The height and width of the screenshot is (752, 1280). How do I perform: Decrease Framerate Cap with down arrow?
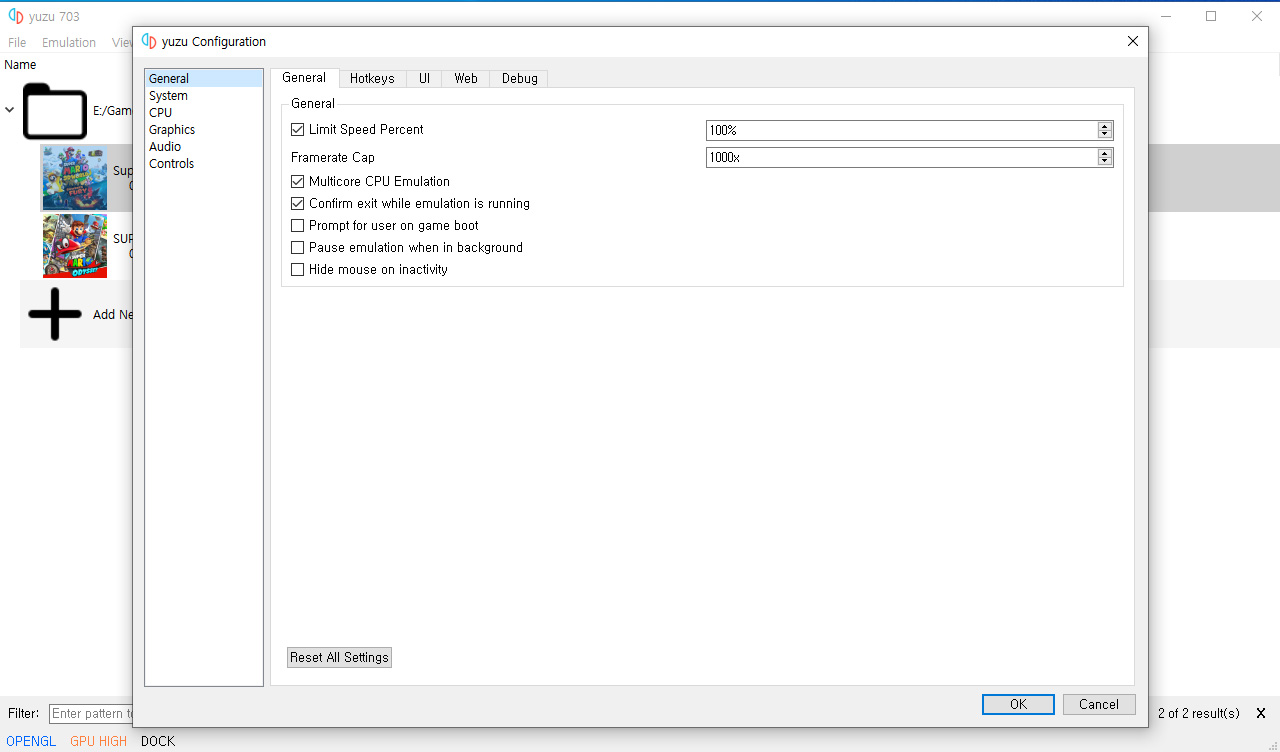click(x=1104, y=161)
